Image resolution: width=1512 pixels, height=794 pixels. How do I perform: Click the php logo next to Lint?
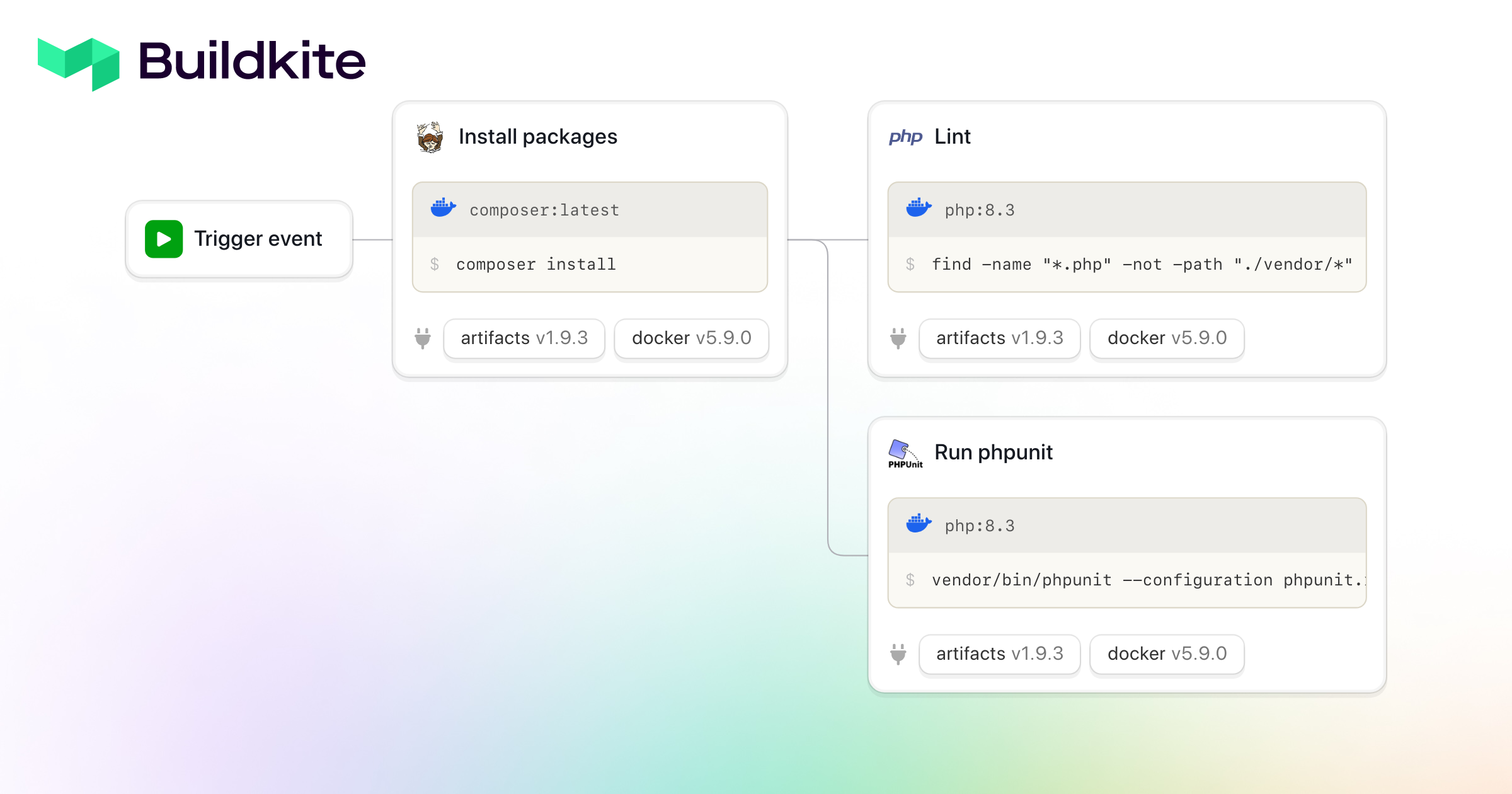pyautogui.click(x=905, y=137)
